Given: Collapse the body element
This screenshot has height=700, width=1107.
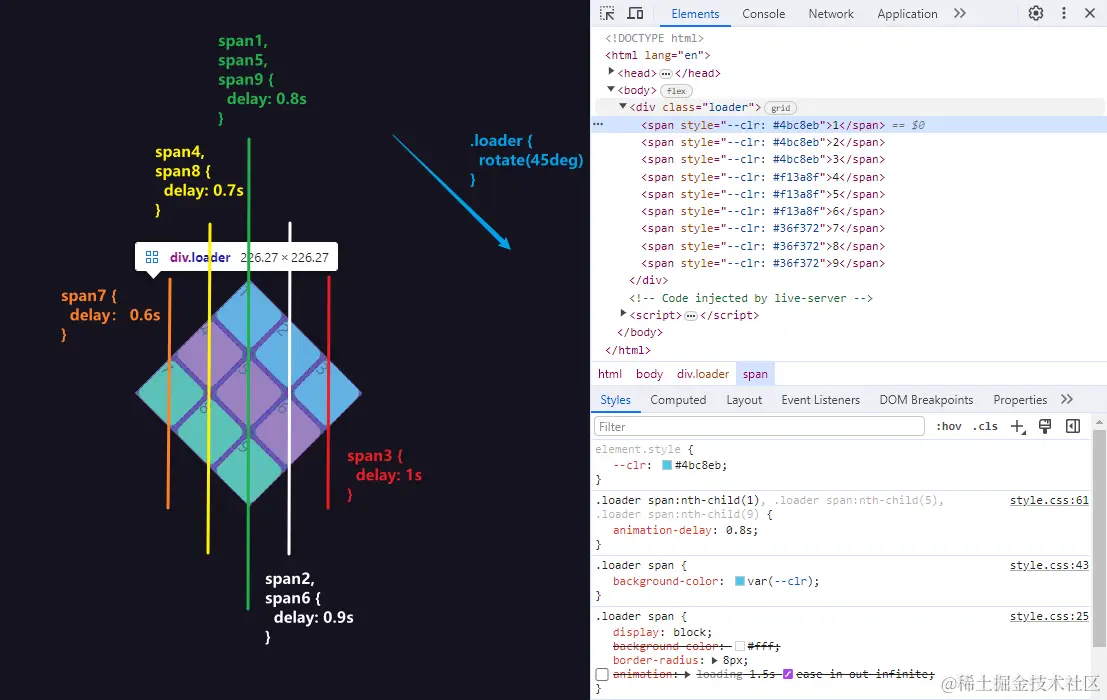Looking at the screenshot, I should pos(611,90).
